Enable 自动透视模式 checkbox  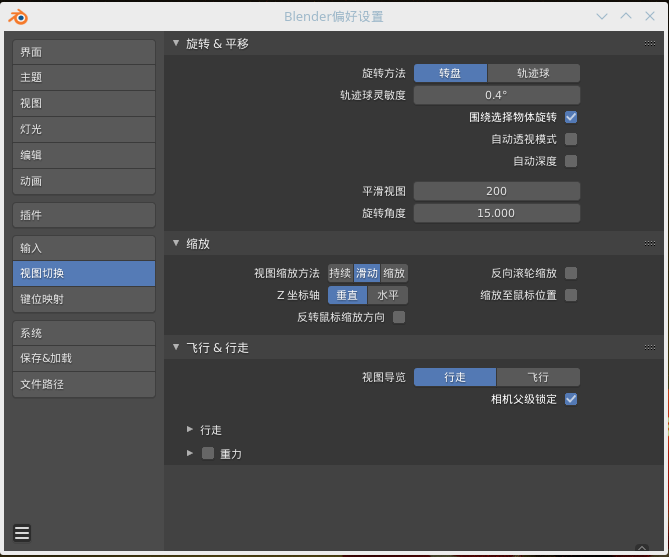pos(571,139)
